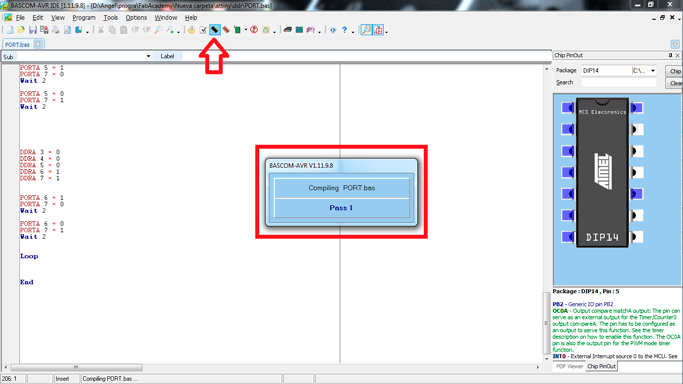Expand dropdown arrow next to Simulate icon
This screenshot has width=683, height=384.
[246, 30]
